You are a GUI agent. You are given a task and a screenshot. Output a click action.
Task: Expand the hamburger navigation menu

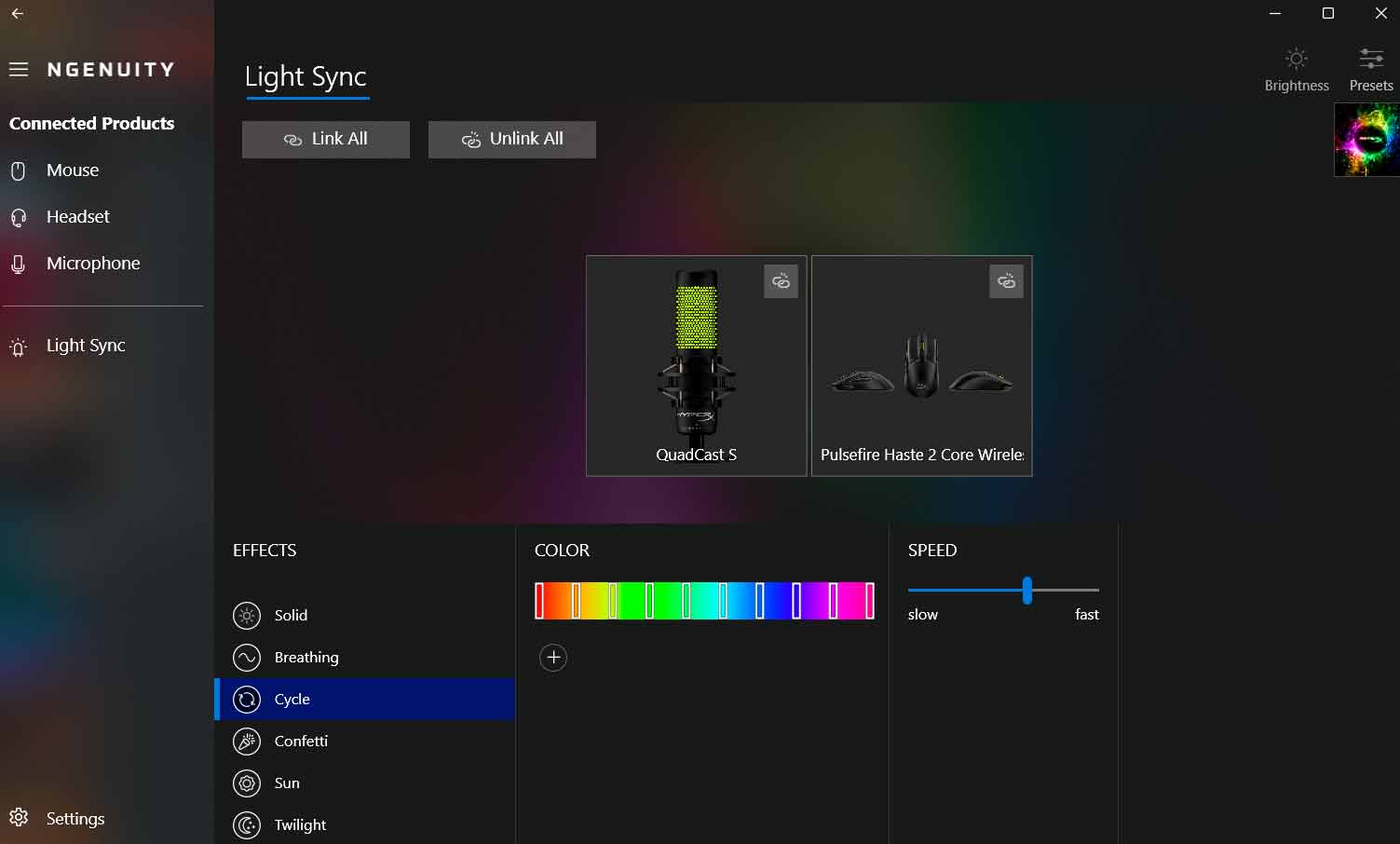[19, 70]
